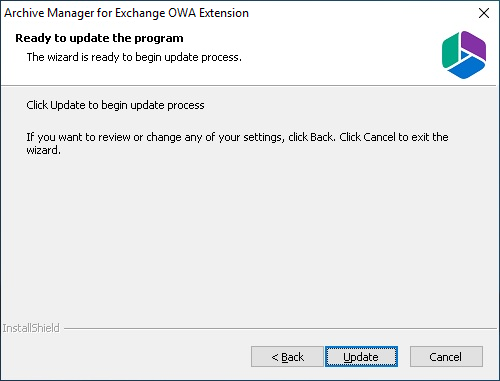The image size is (500, 381).
Task: Click the green segment of the logo
Action: tap(450, 50)
